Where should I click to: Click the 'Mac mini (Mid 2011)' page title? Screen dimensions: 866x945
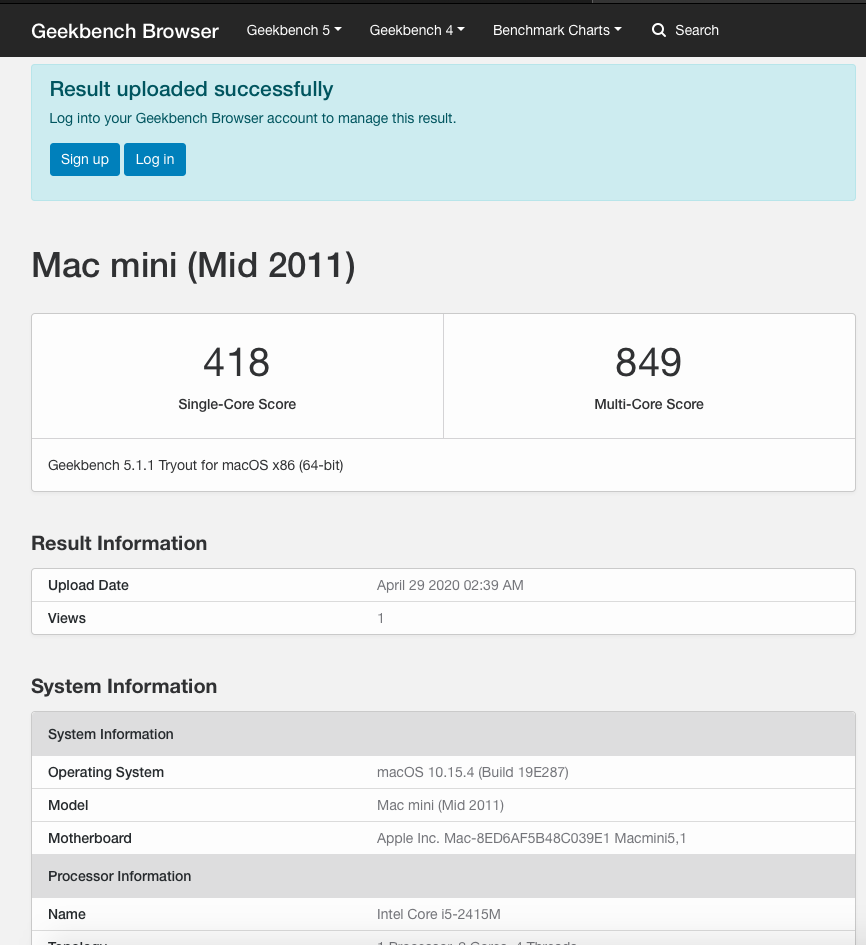click(193, 265)
